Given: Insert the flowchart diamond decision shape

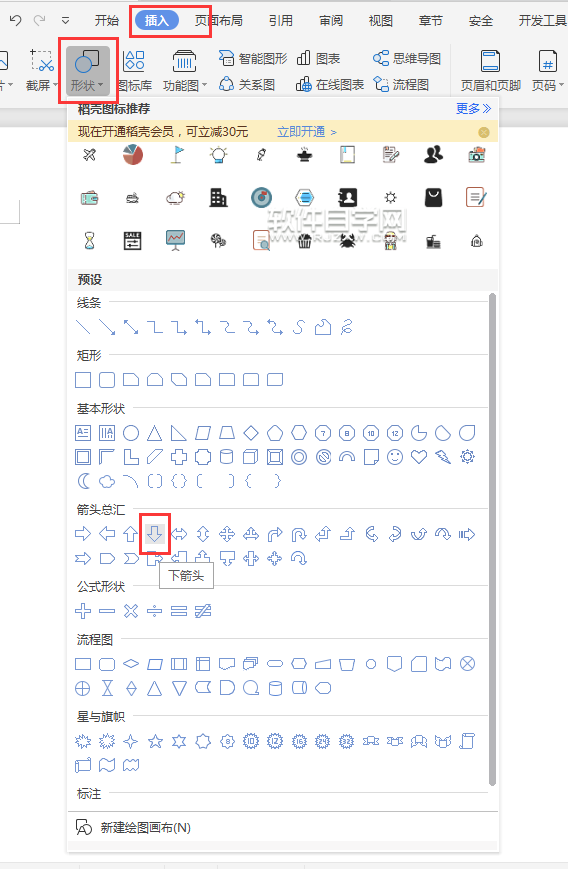Looking at the screenshot, I should pos(131,663).
